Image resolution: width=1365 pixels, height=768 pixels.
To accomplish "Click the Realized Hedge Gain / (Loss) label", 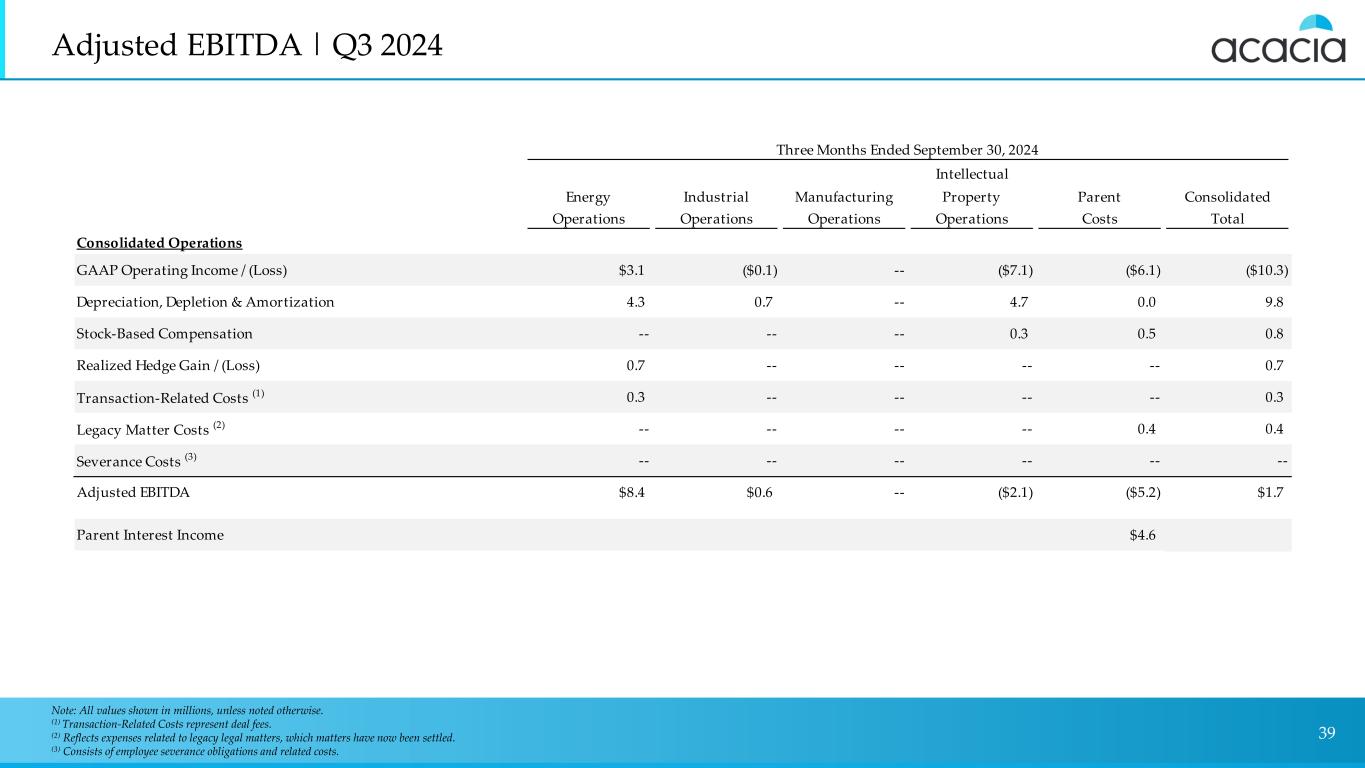I will coord(168,366).
